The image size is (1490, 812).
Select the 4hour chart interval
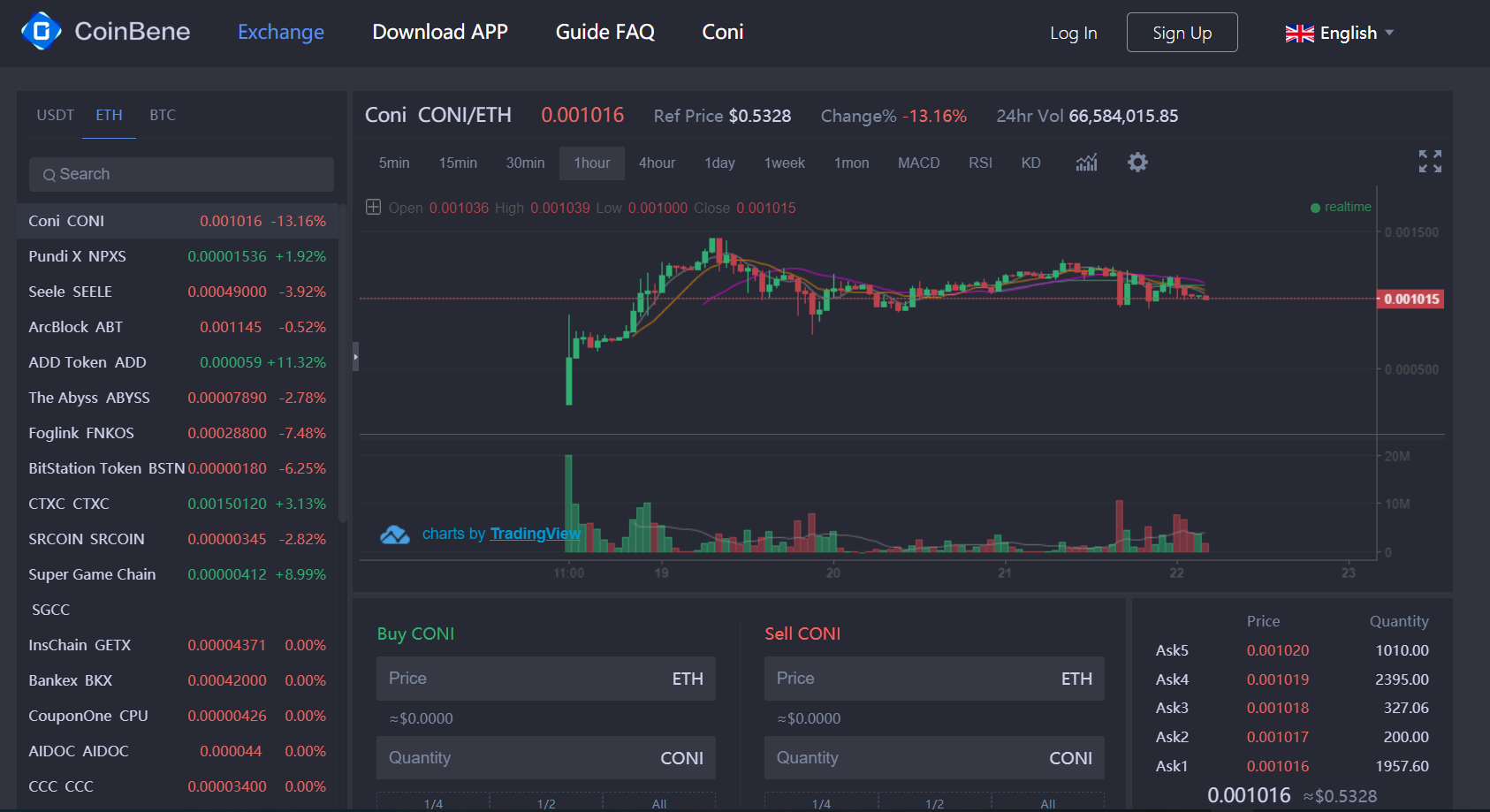(658, 163)
